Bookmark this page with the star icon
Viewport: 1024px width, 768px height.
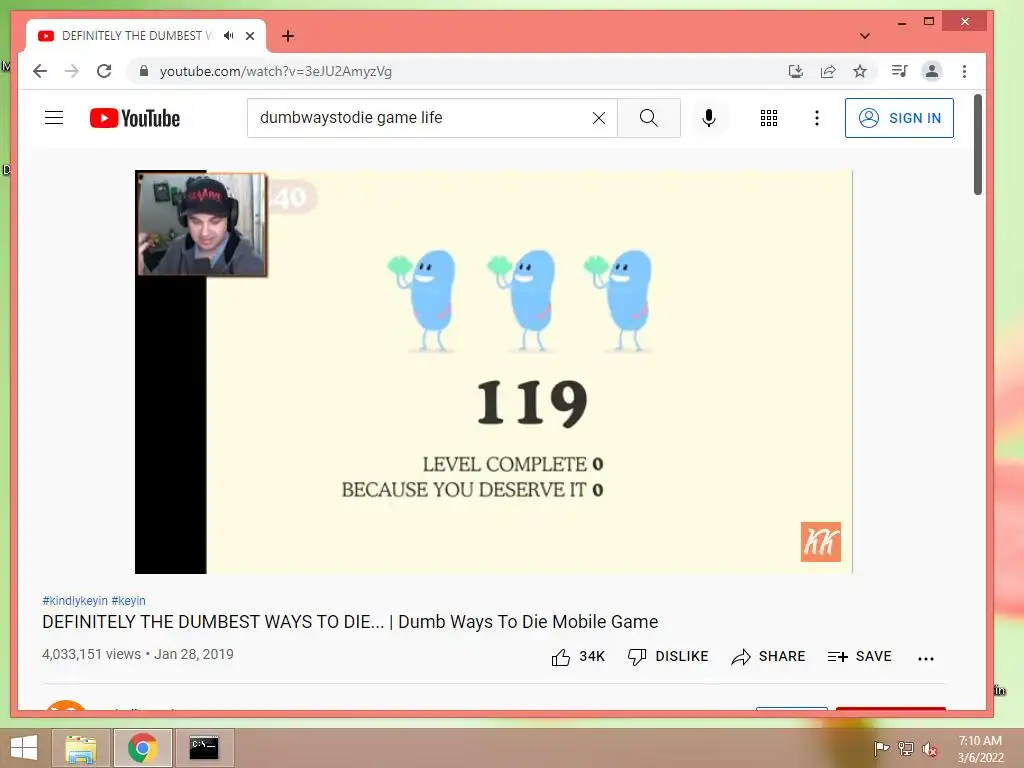pyautogui.click(x=859, y=71)
